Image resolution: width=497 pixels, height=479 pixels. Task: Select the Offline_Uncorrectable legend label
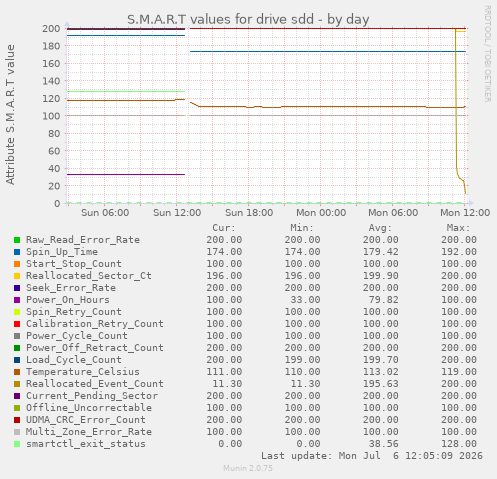pos(89,408)
